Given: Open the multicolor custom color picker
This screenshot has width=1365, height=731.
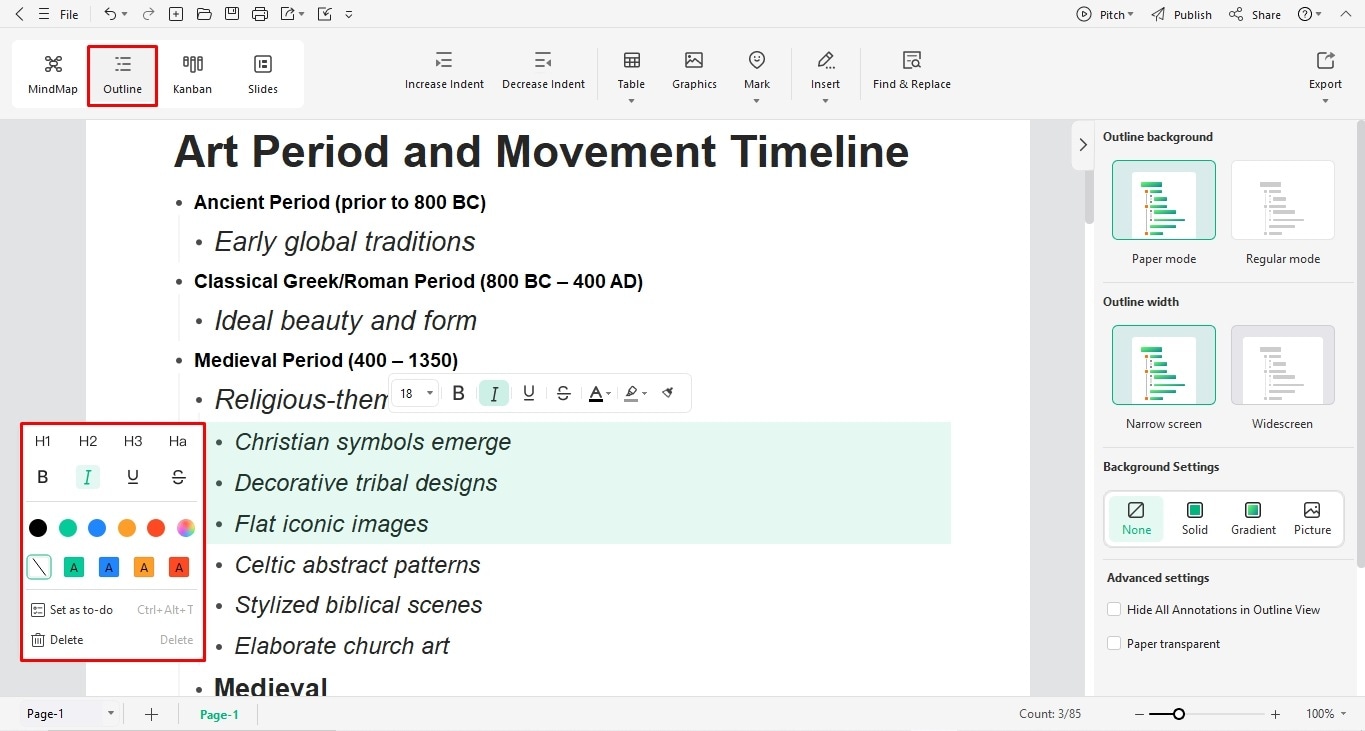Looking at the screenshot, I should (186, 528).
